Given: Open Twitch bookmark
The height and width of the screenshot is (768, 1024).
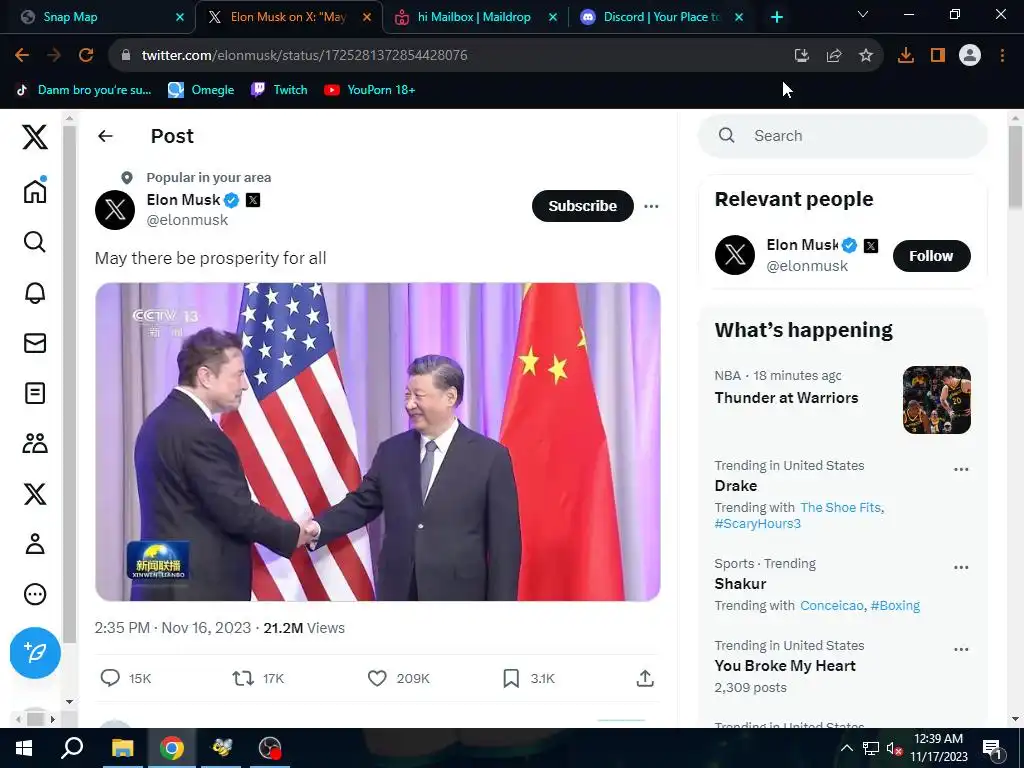Looking at the screenshot, I should (x=279, y=90).
